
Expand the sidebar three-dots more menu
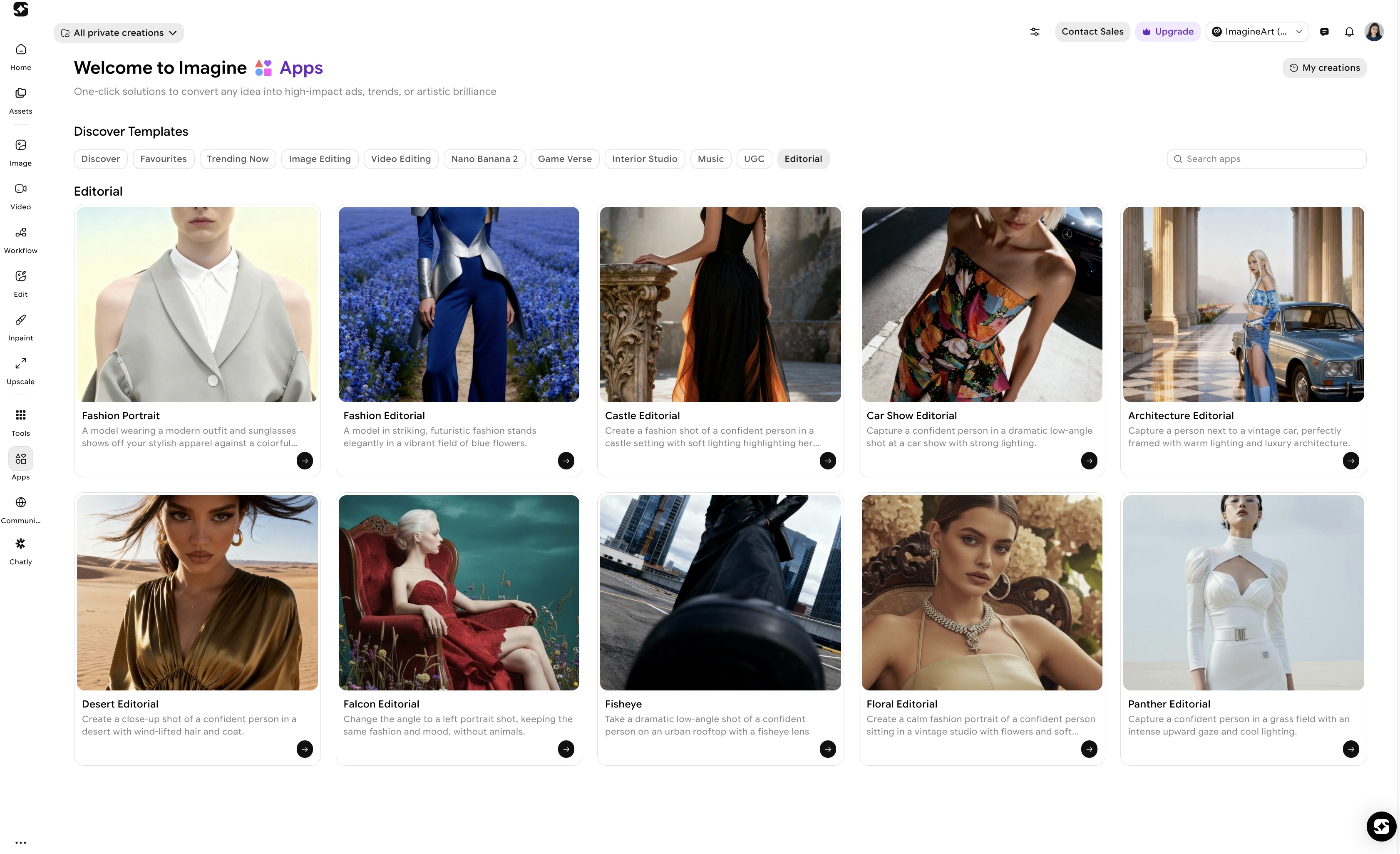20,843
